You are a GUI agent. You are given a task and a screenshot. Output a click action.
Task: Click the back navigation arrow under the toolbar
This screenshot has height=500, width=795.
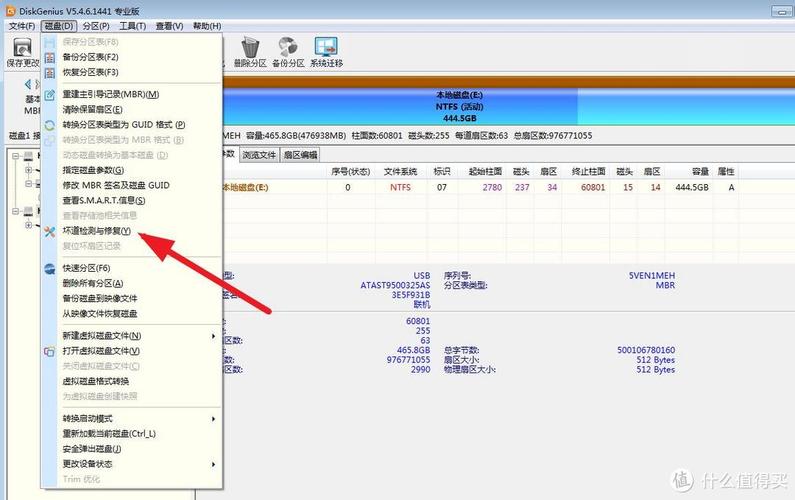[28, 84]
